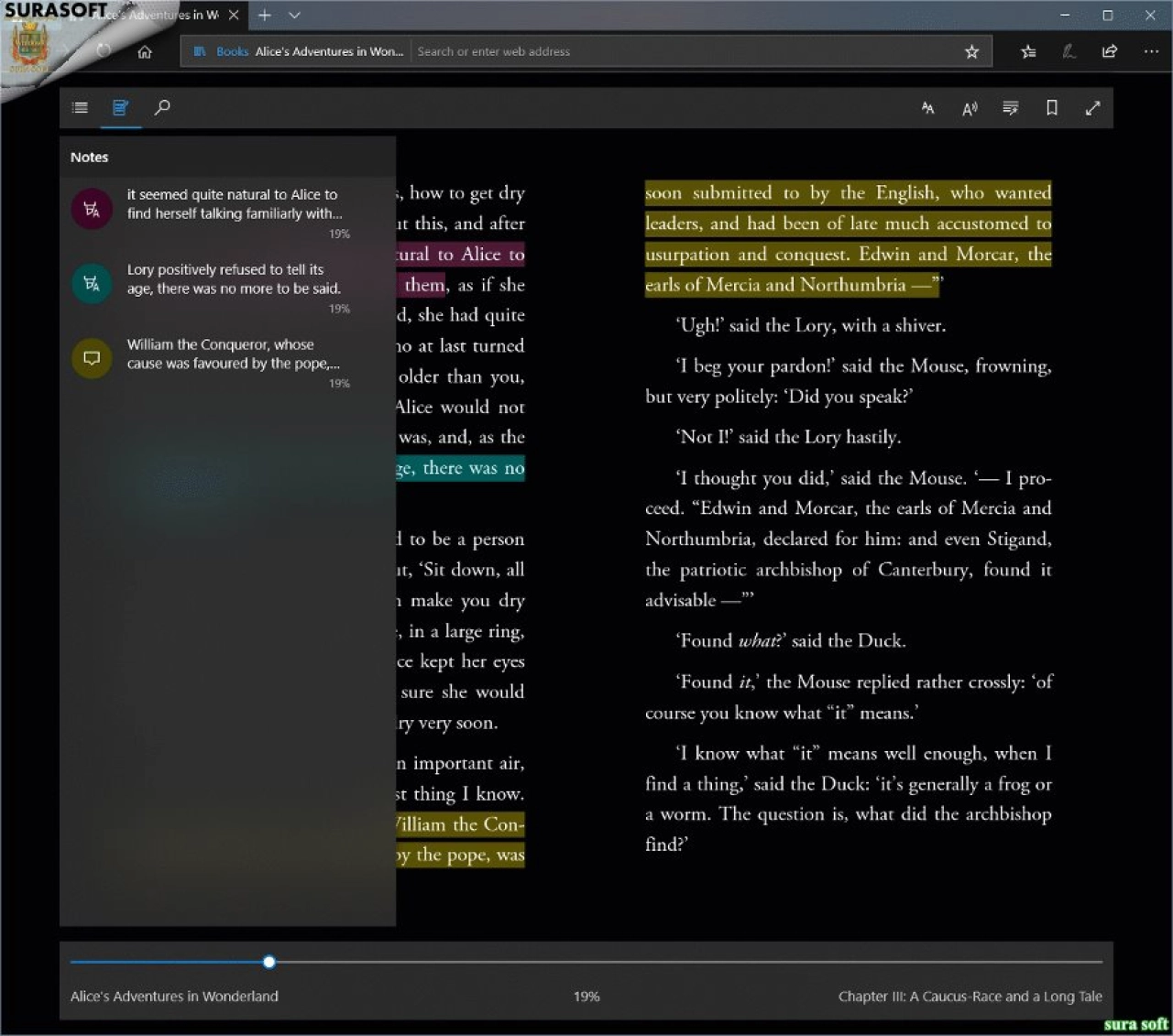This screenshot has width=1173, height=1036.
Task: Toggle the Notes panel icon
Action: [120, 108]
